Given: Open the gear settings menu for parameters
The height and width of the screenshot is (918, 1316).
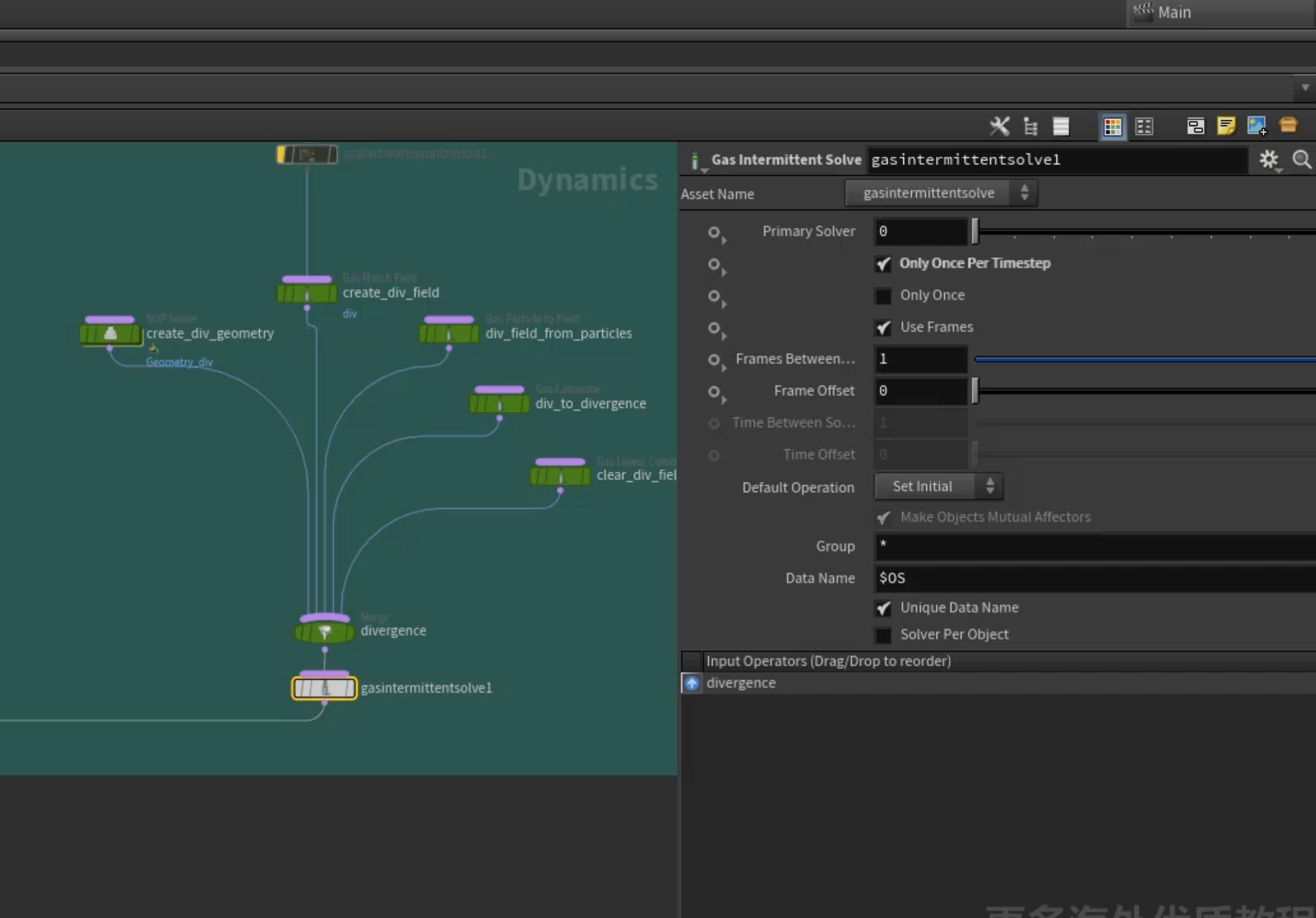Looking at the screenshot, I should [1269, 160].
